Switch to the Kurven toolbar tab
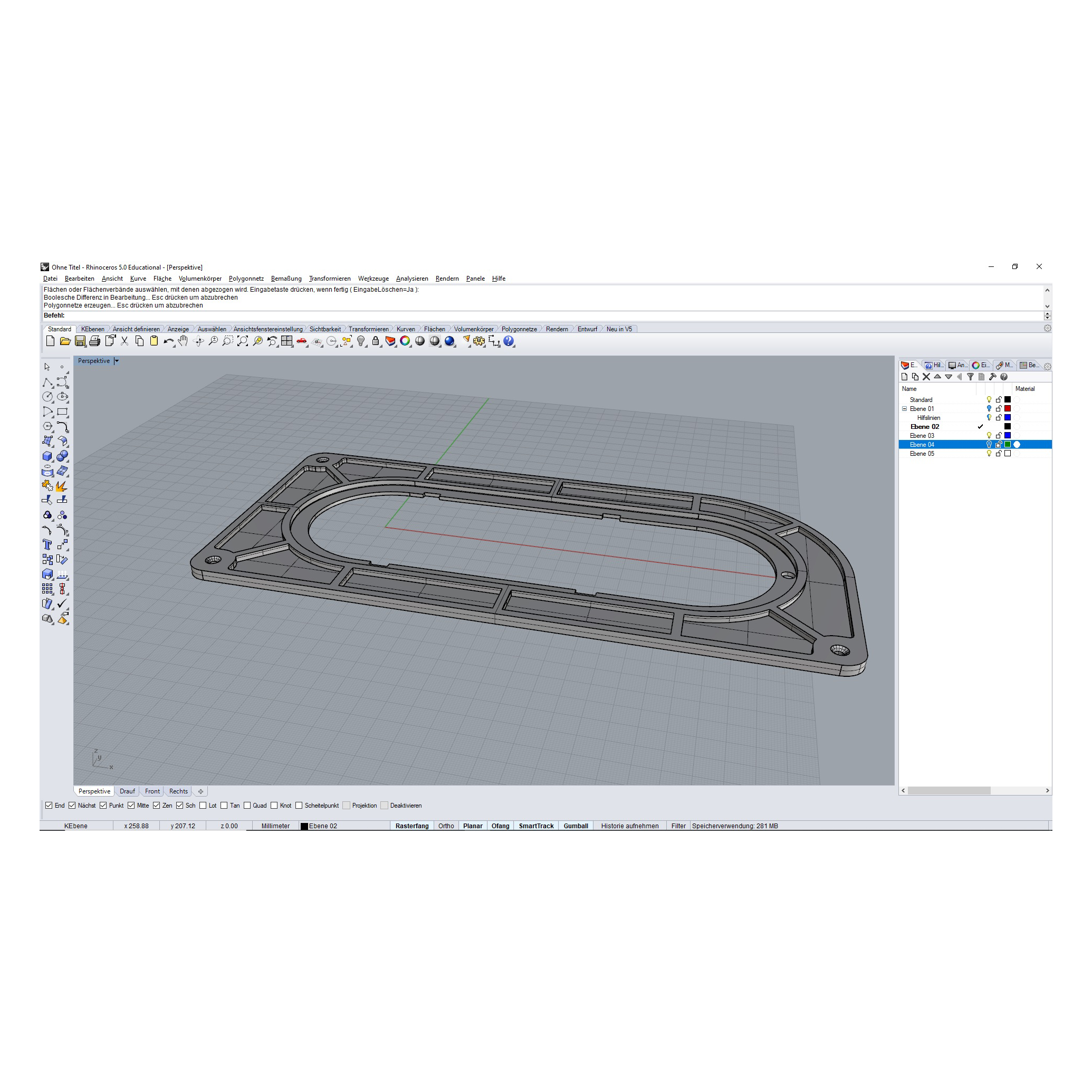Image resolution: width=1092 pixels, height=1092 pixels. coord(405,329)
